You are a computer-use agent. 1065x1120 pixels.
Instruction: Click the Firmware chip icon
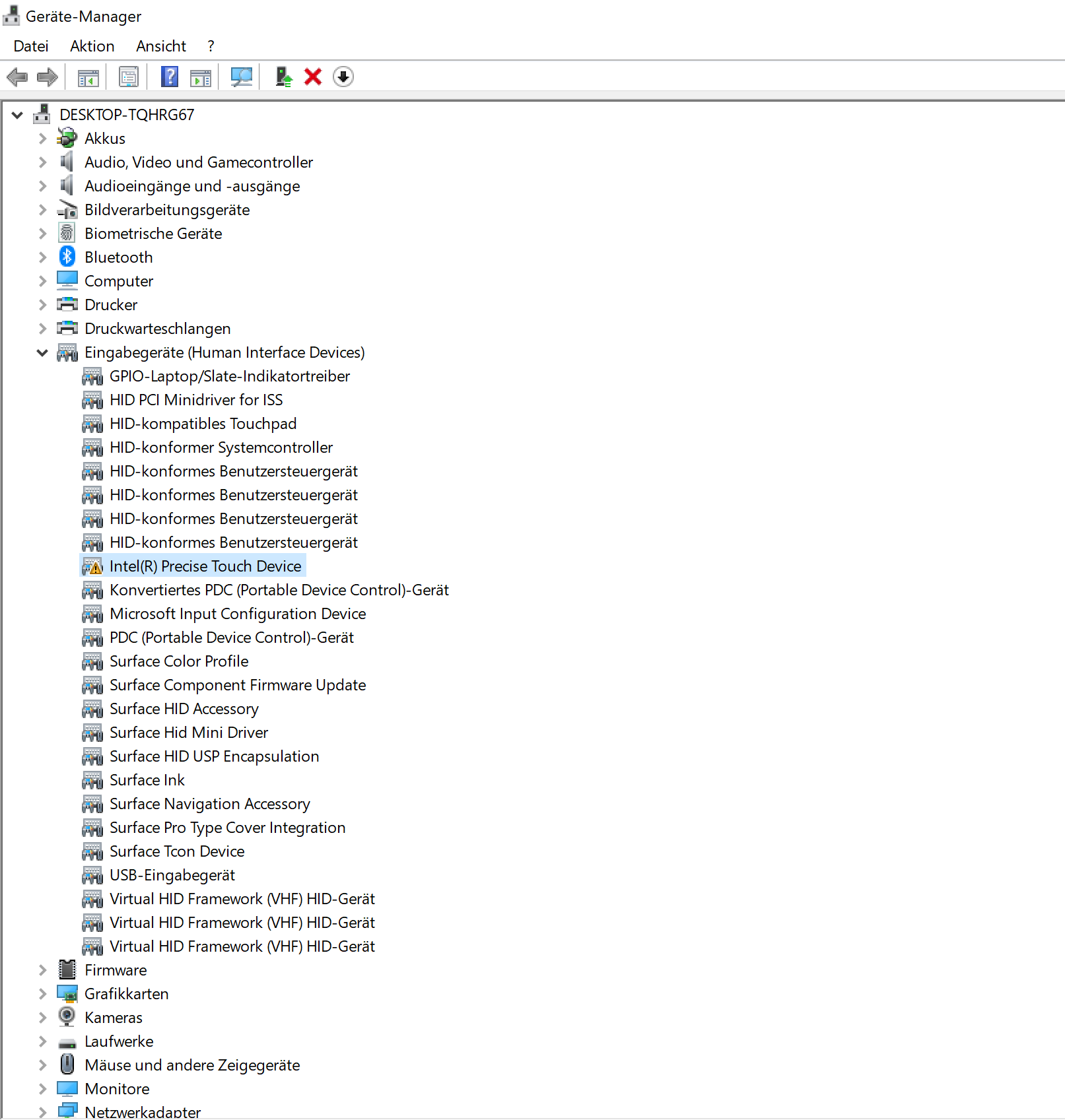(67, 970)
